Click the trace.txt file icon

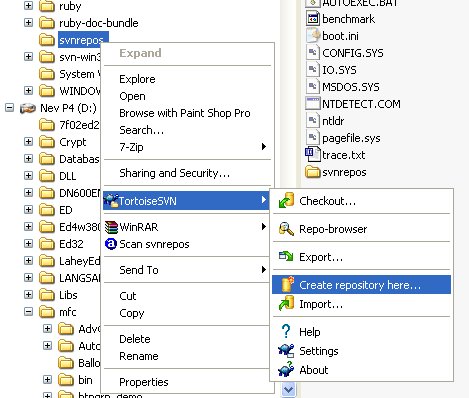tap(313, 154)
